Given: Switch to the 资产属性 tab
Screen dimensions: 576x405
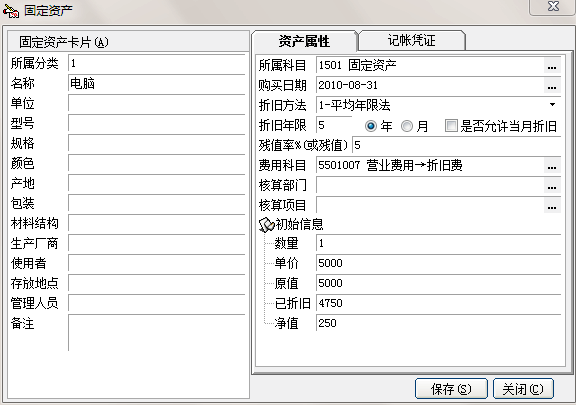Looking at the screenshot, I should pos(304,41).
